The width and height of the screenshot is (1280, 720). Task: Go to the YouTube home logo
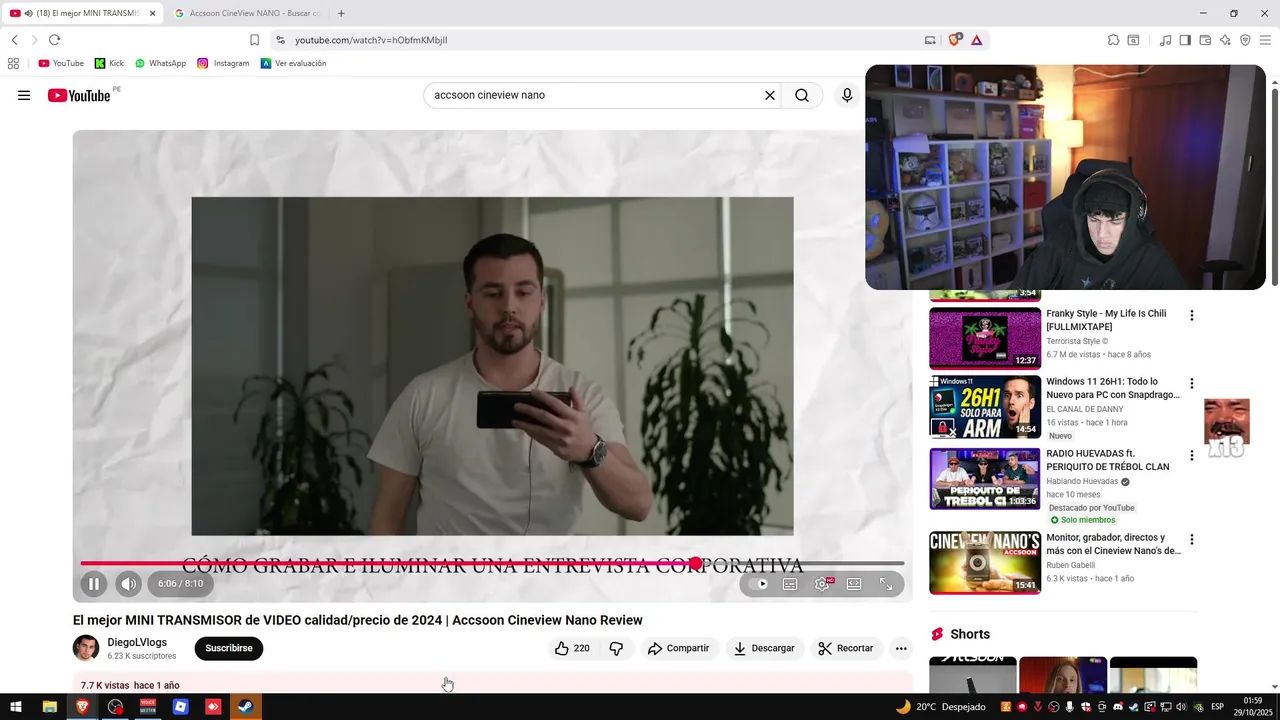coord(79,95)
